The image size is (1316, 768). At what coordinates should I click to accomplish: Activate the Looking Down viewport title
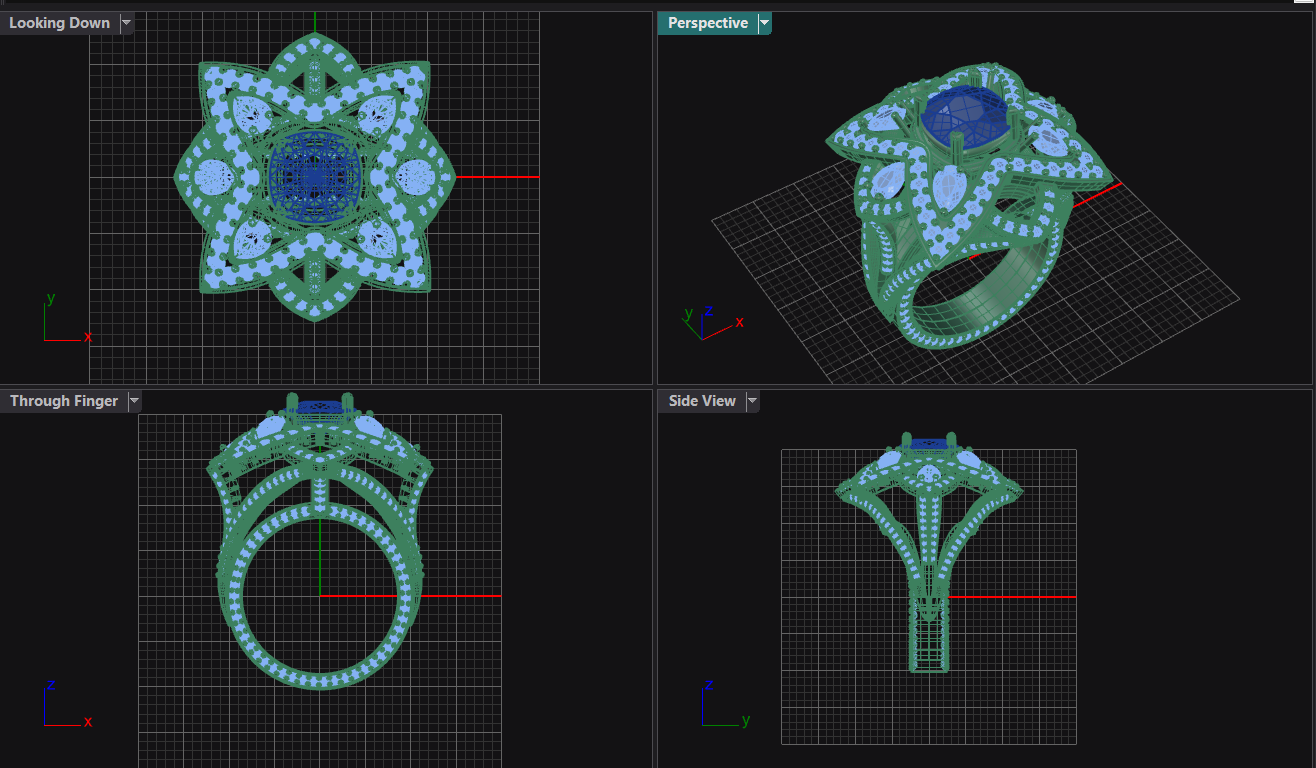pyautogui.click(x=59, y=23)
